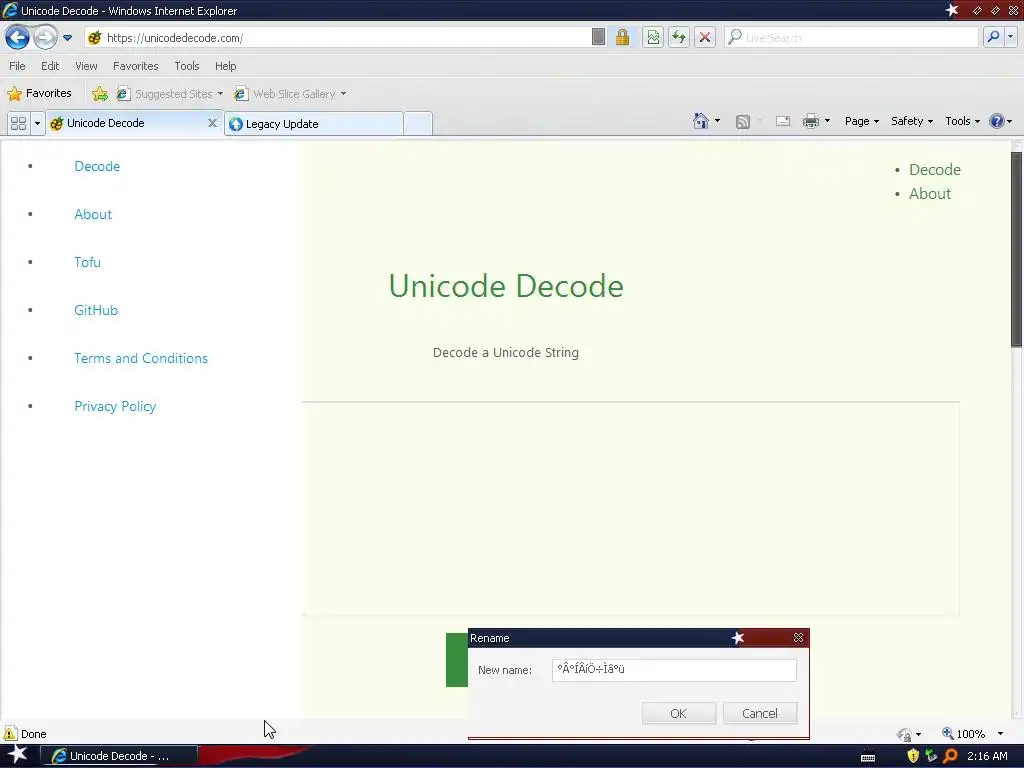Click the Home icon in the command bar
This screenshot has height=768, width=1024.
point(701,121)
